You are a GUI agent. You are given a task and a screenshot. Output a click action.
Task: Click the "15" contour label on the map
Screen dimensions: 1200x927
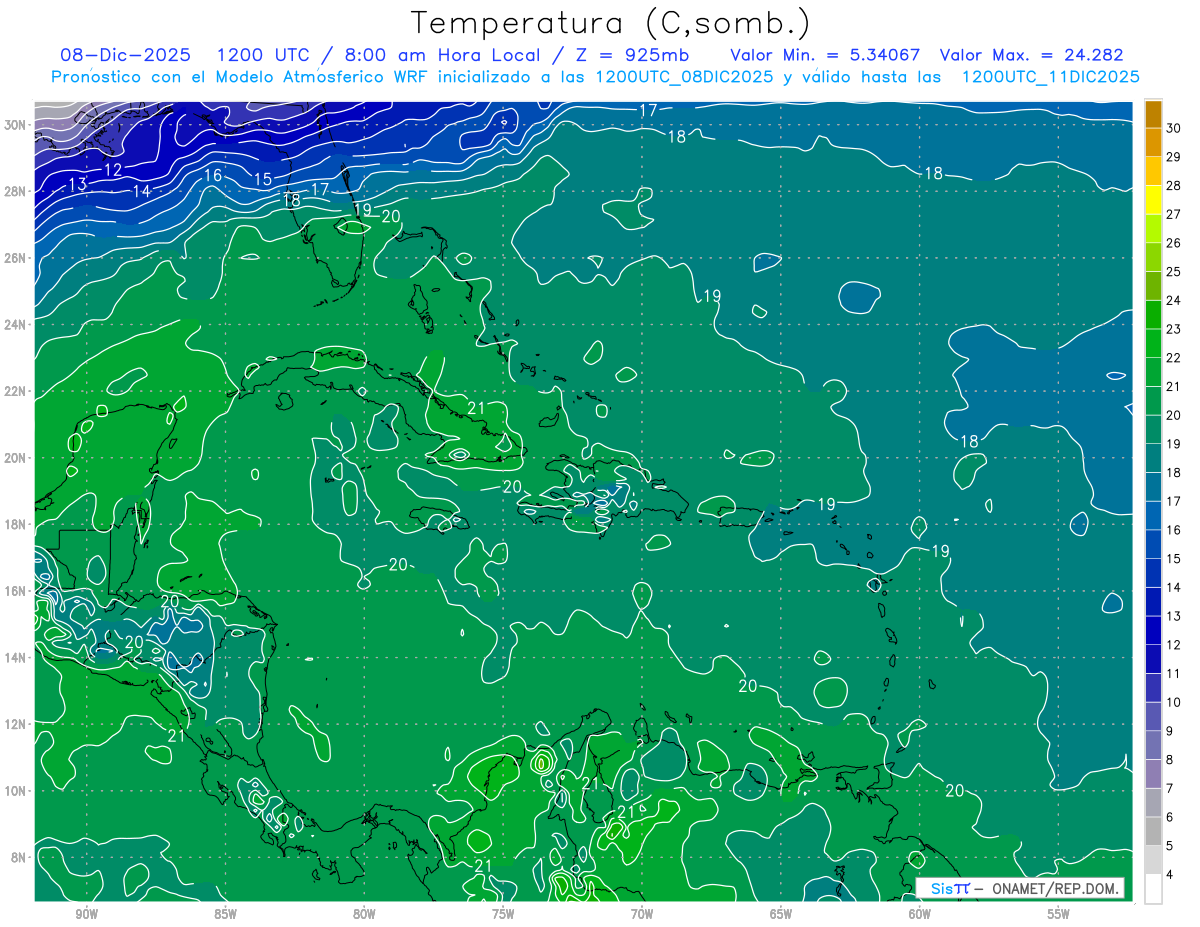click(263, 179)
